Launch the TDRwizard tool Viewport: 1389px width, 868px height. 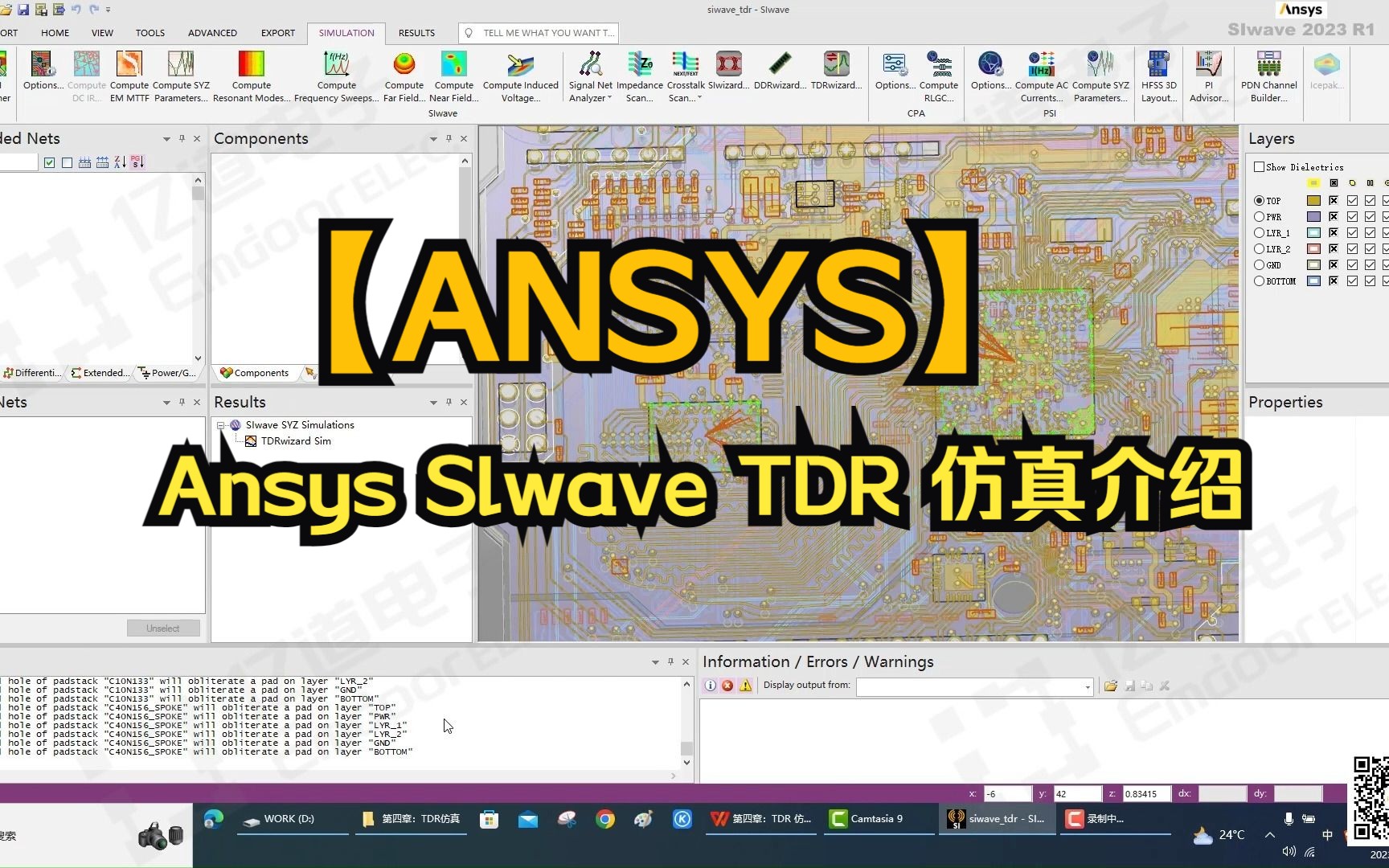[x=836, y=72]
